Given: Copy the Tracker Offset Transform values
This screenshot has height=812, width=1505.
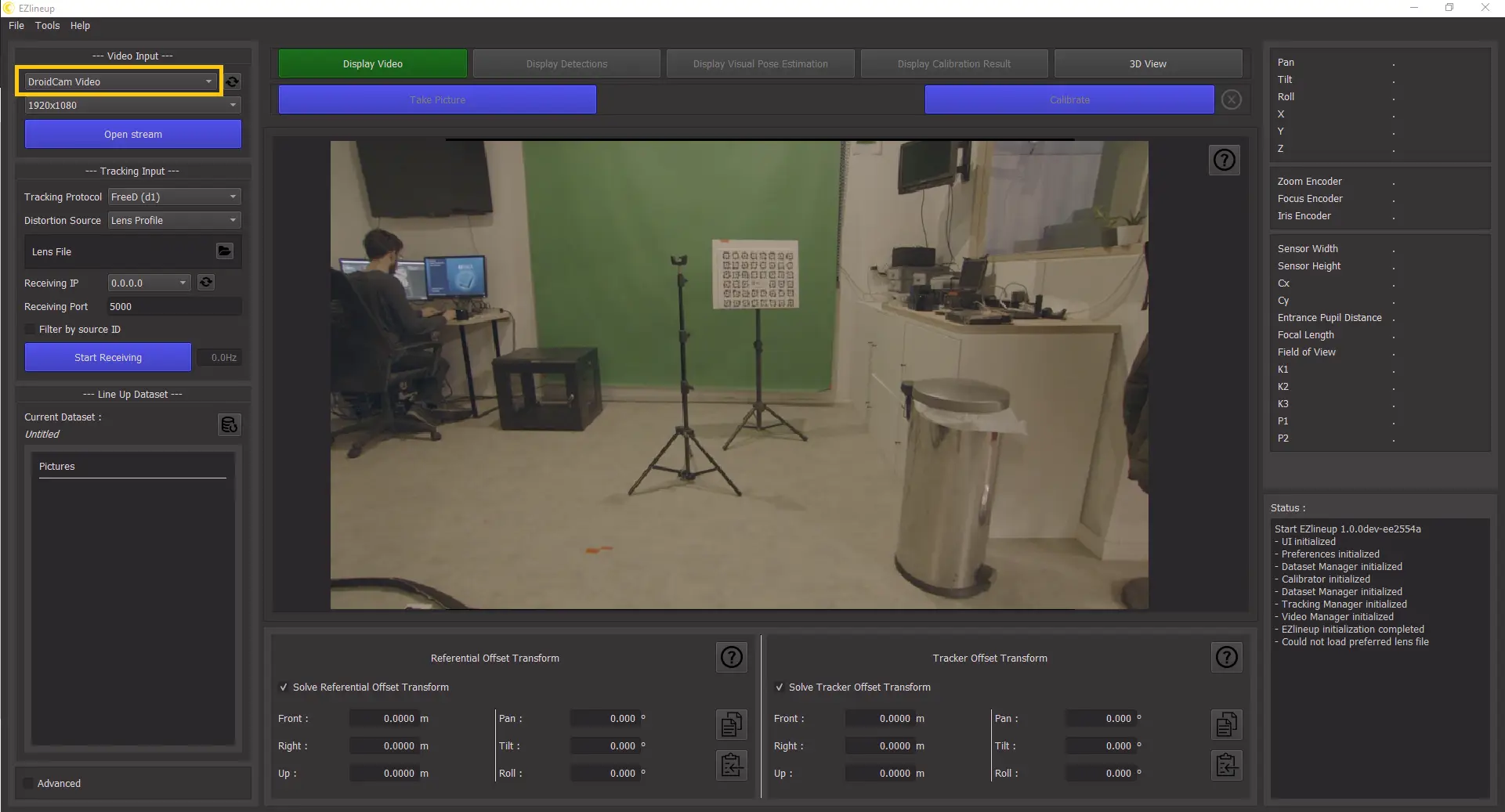Looking at the screenshot, I should [1226, 724].
